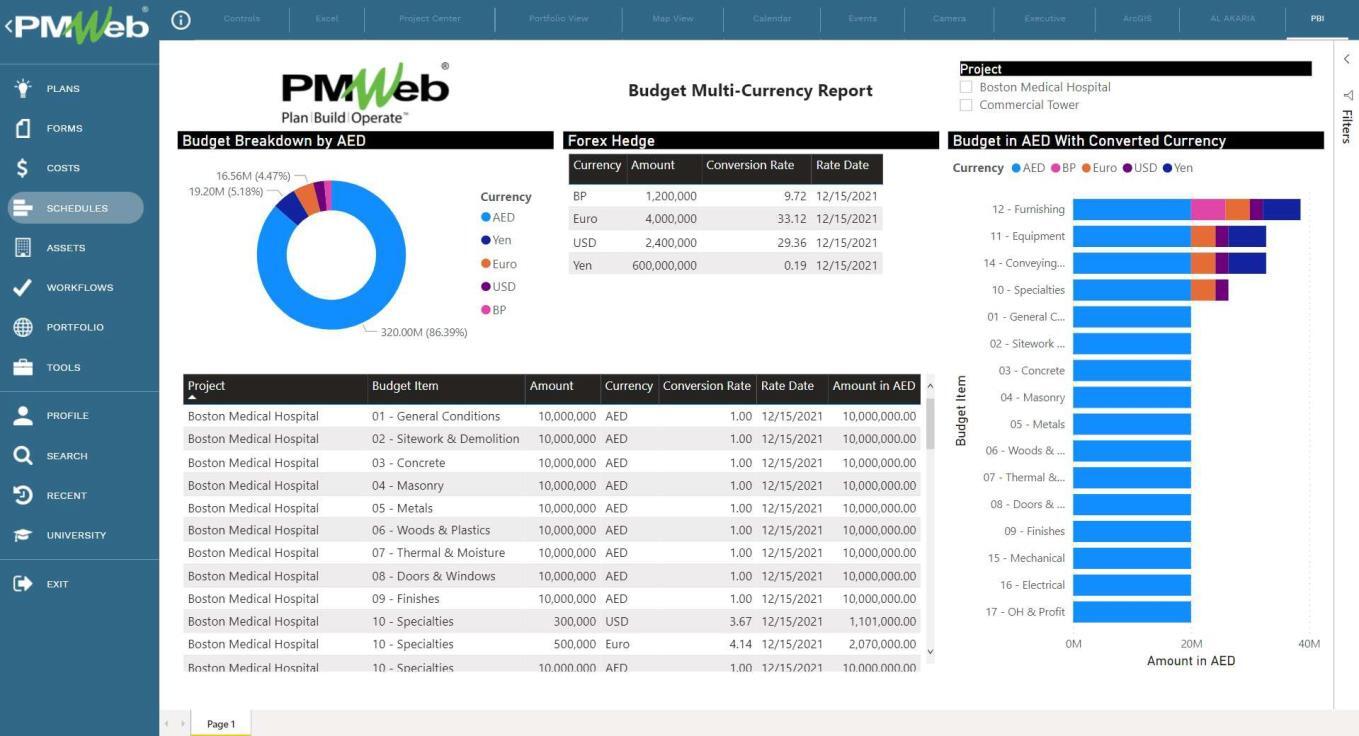Open the Portfolio module
Screen dimensions: 1359x736
[x=74, y=327]
